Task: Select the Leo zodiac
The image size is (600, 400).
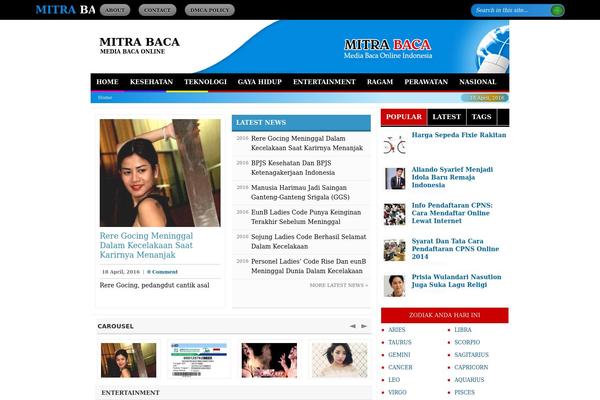Action: [394, 380]
